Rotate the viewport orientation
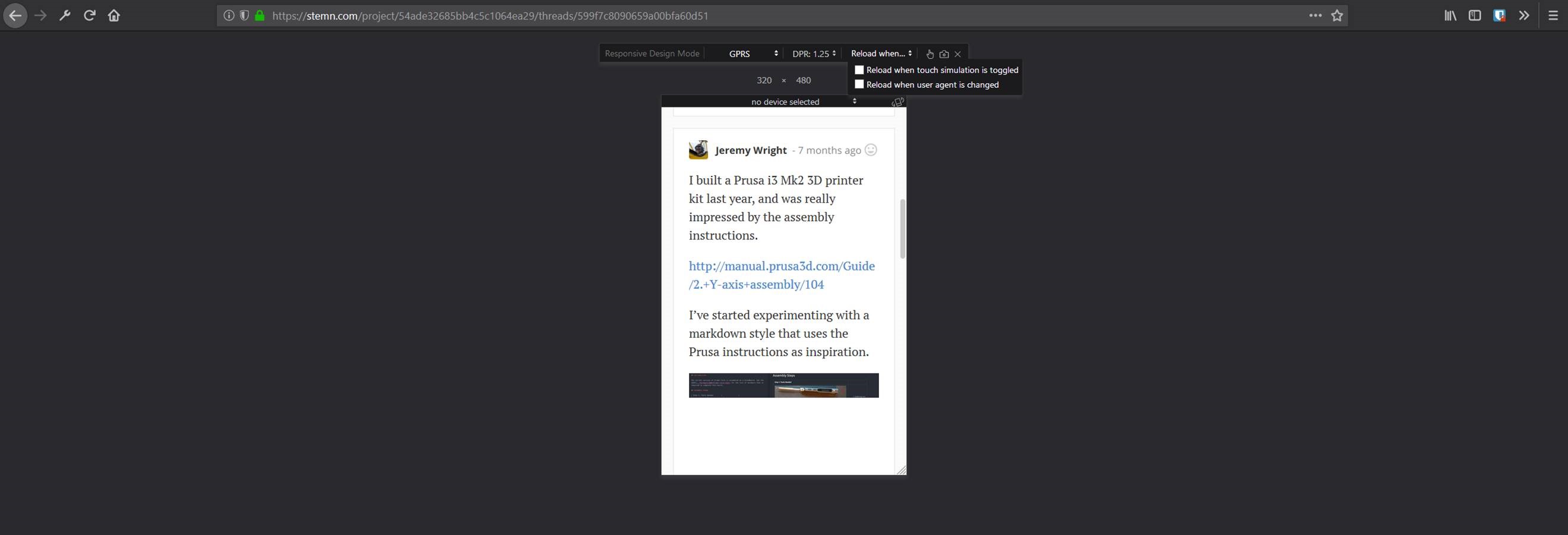The height and width of the screenshot is (535, 1568). (898, 102)
